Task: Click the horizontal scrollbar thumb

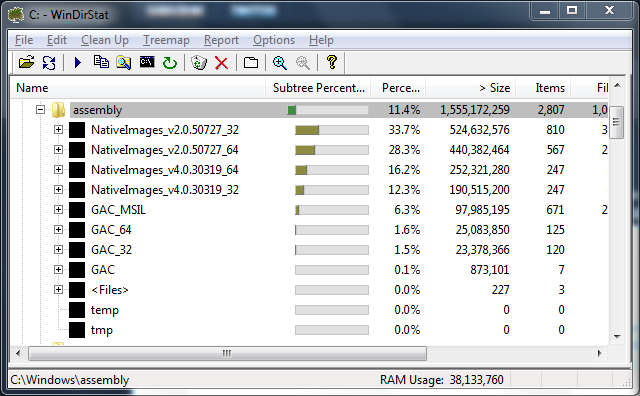Action: 227,353
